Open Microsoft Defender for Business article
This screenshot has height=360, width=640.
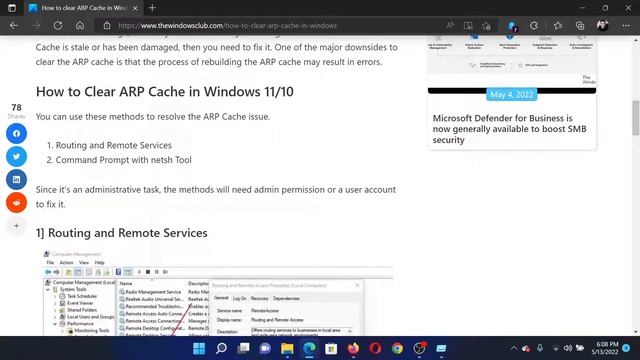pyautogui.click(x=509, y=129)
